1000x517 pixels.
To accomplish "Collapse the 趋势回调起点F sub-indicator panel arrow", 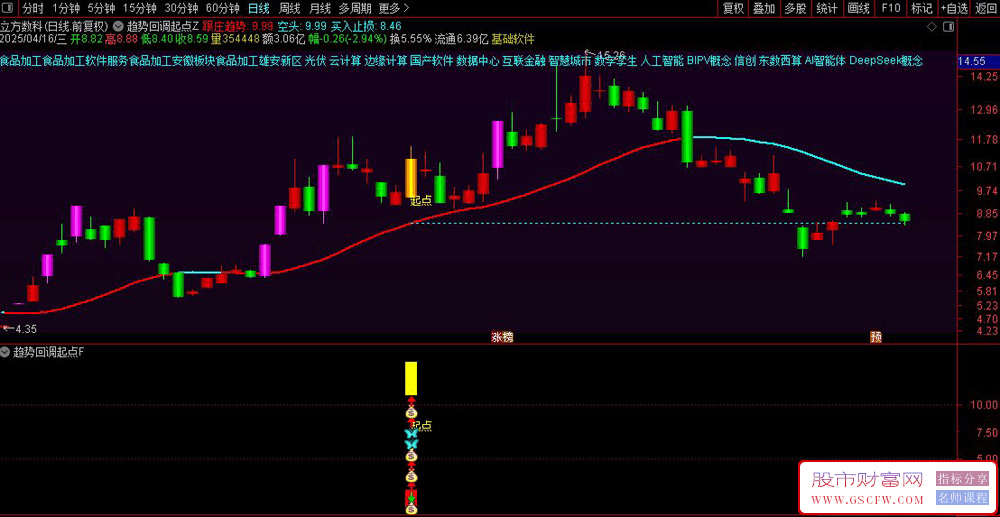I will pos(6,353).
